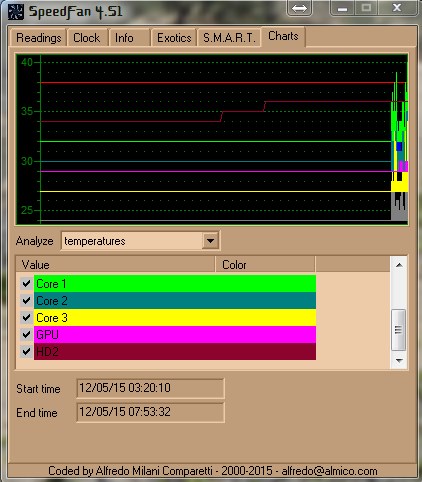Toggle the HD2 checkbox
The width and height of the screenshot is (422, 482).
click(26, 351)
